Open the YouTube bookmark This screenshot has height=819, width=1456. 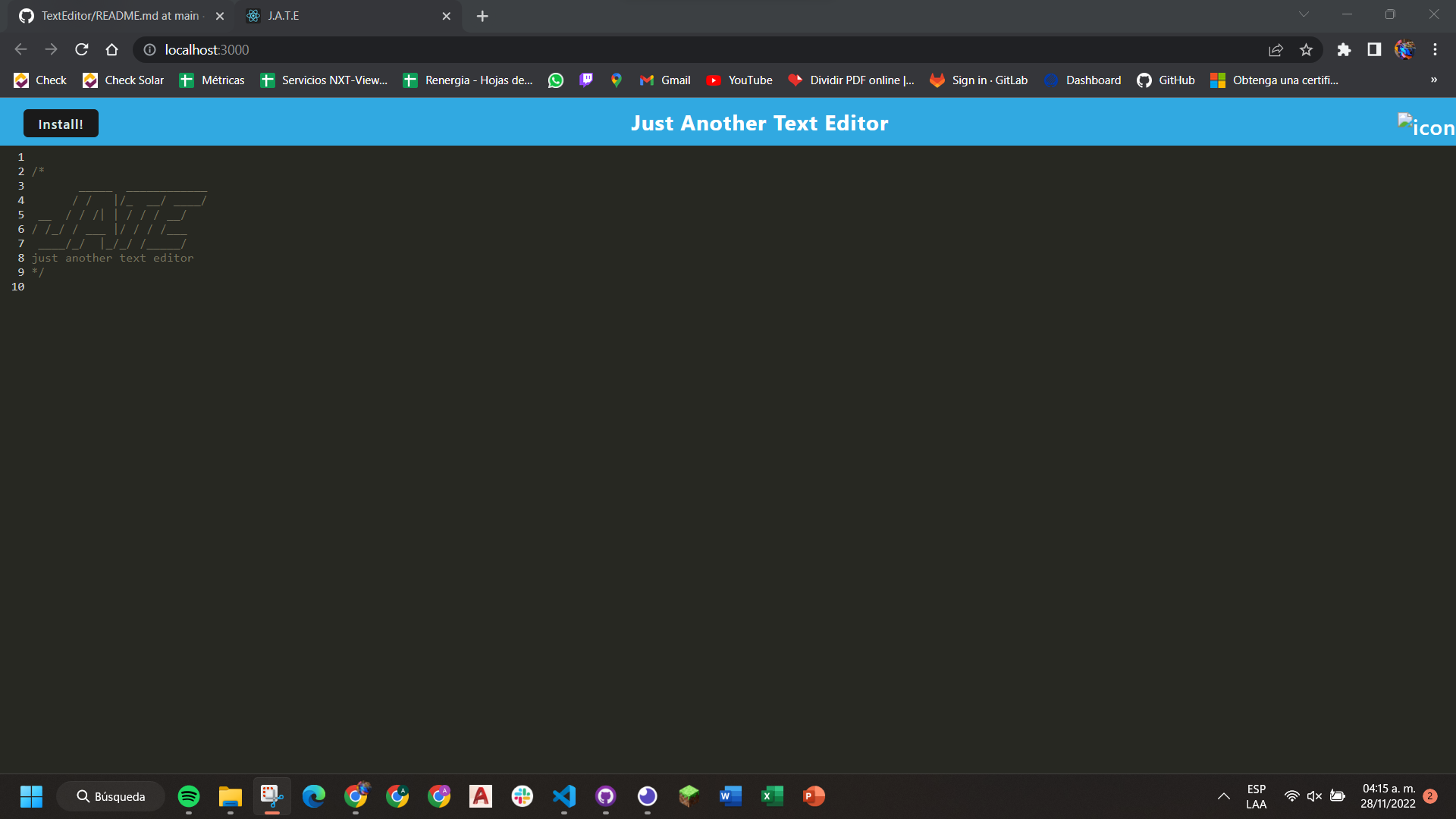(x=739, y=80)
